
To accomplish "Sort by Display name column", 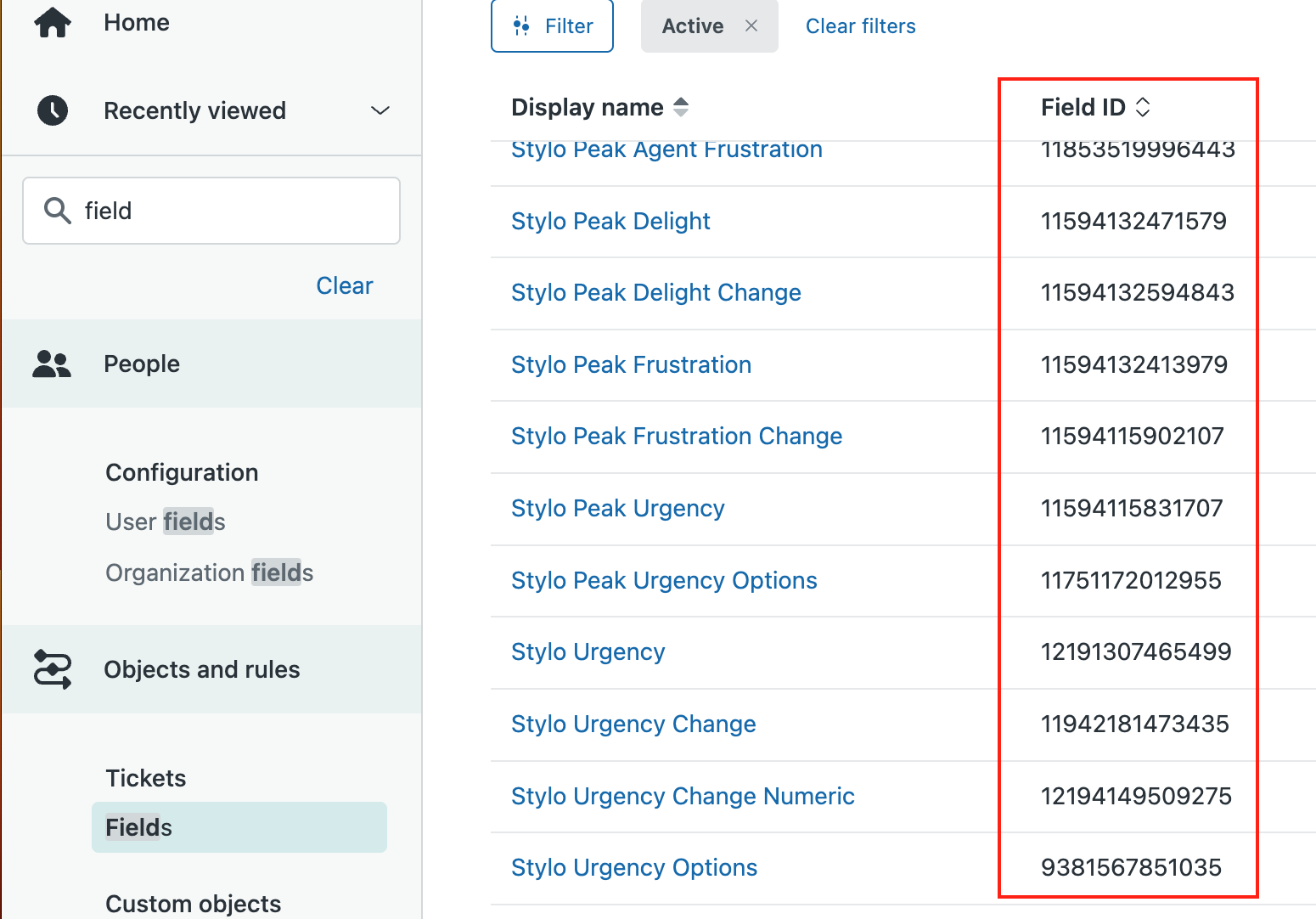I will [600, 107].
